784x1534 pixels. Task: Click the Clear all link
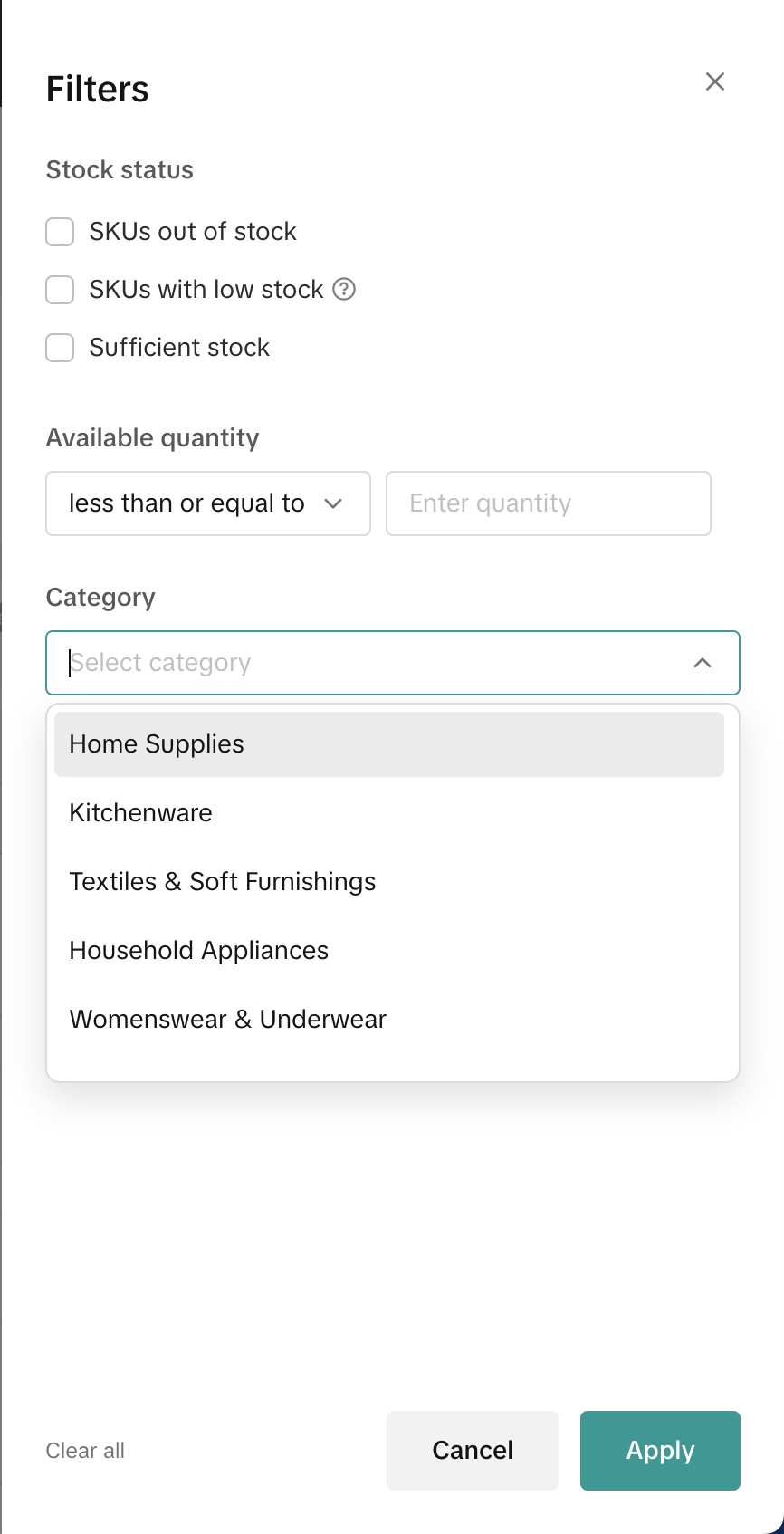(85, 1451)
